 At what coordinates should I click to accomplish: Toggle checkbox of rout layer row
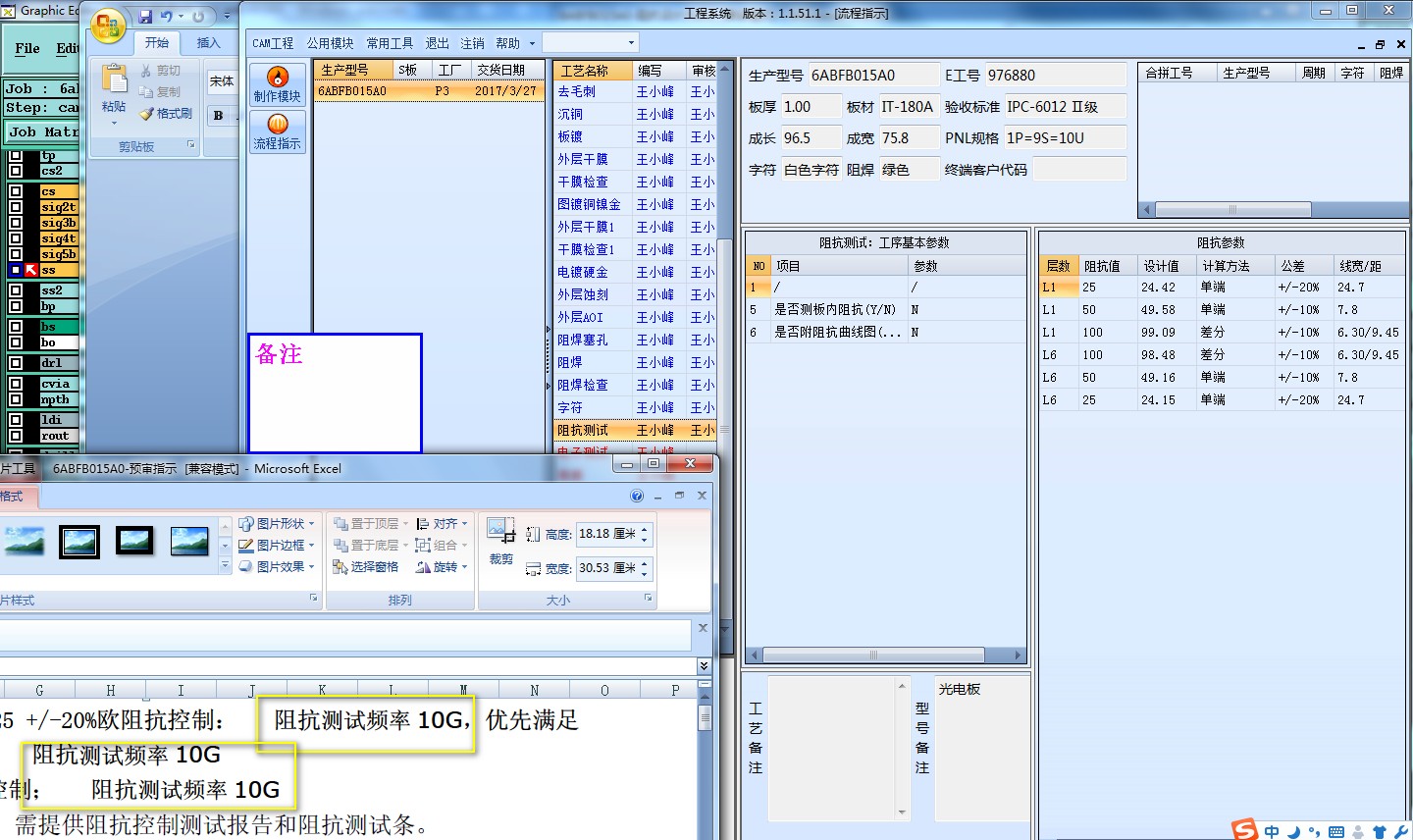tap(16, 436)
